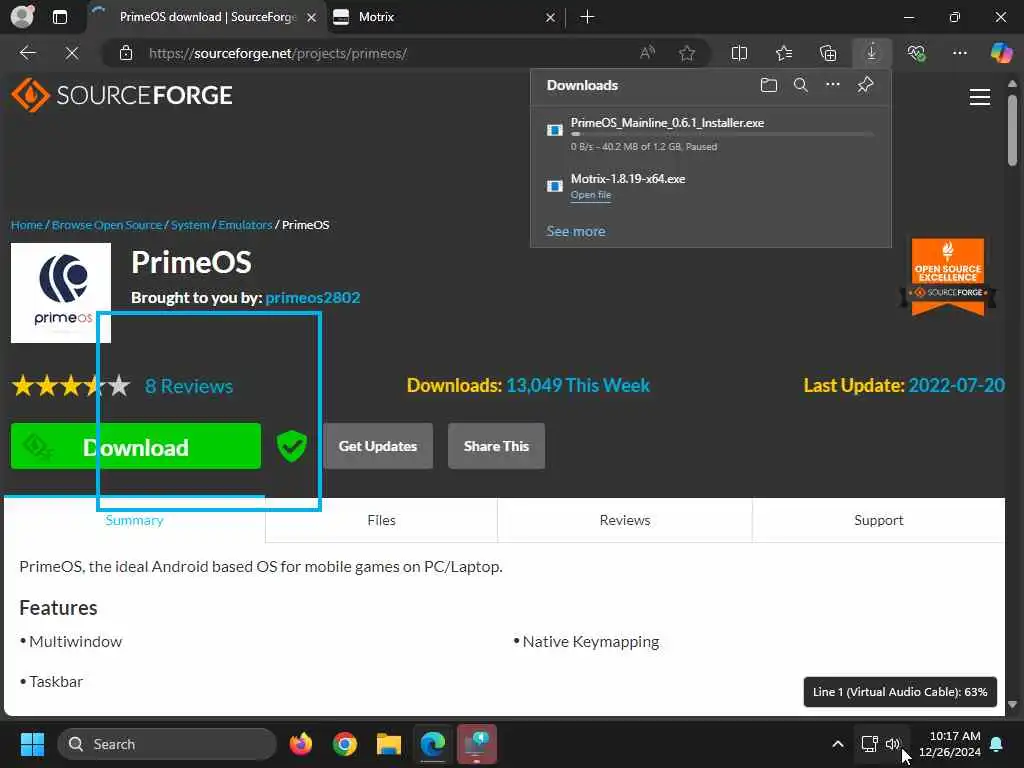Open tab actions menu icon
Image resolution: width=1024 pixels, height=768 pixels.
tap(59, 17)
